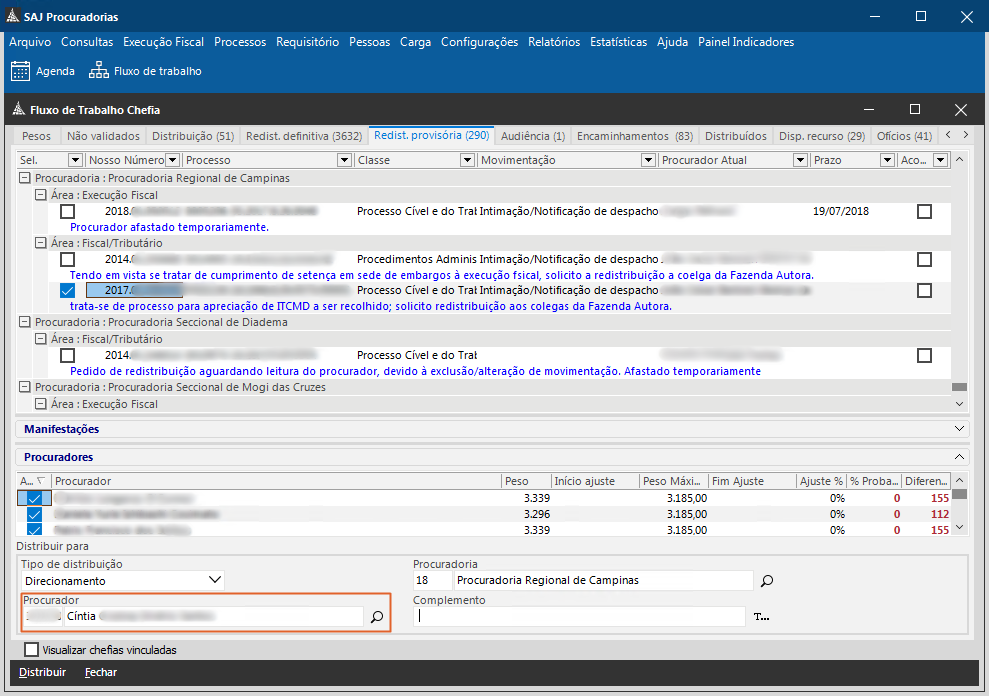The image size is (989, 696).
Task: Sort by Procurador column header
Action: (x=276, y=481)
